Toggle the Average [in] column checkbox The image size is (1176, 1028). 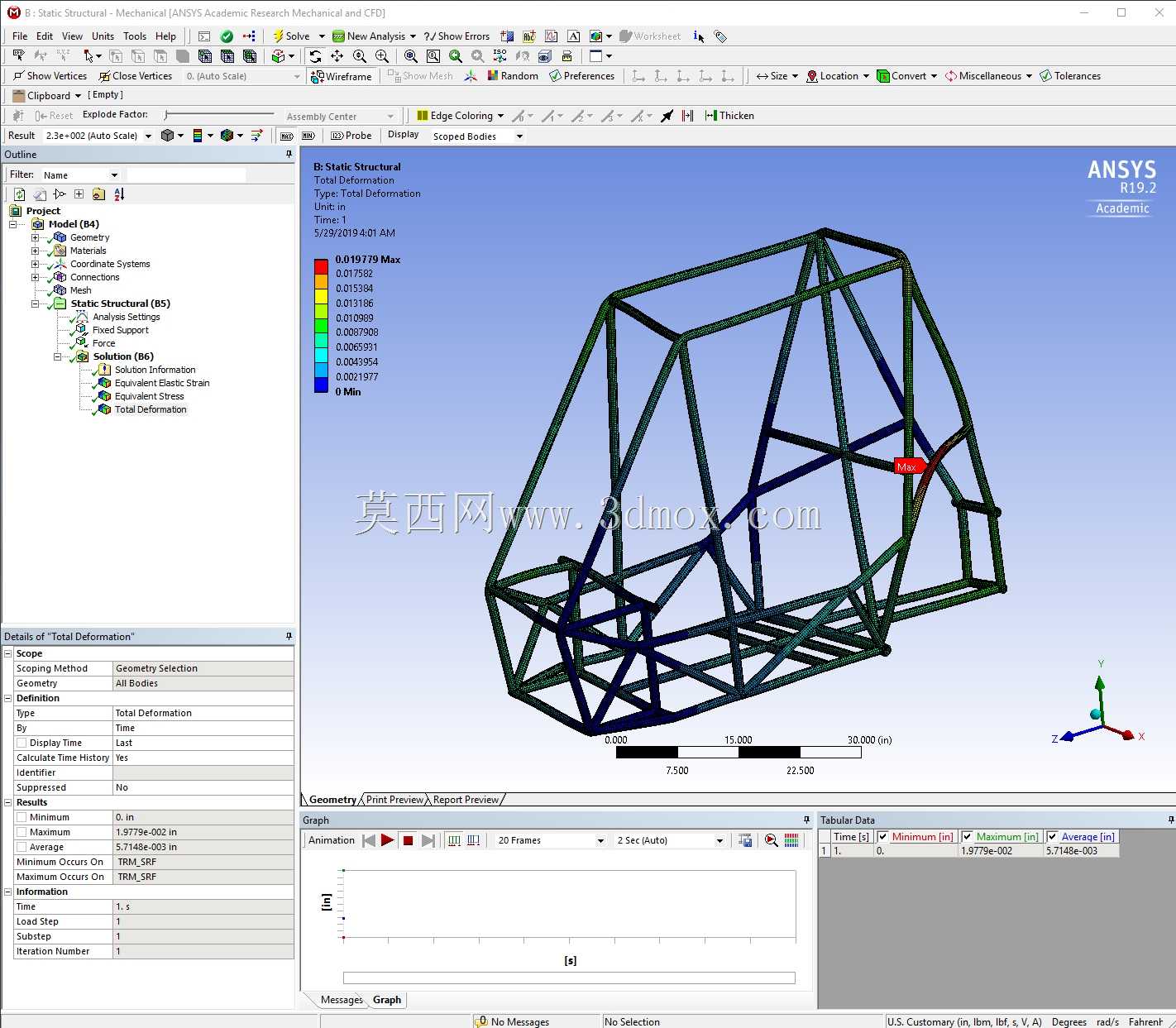click(x=1052, y=837)
